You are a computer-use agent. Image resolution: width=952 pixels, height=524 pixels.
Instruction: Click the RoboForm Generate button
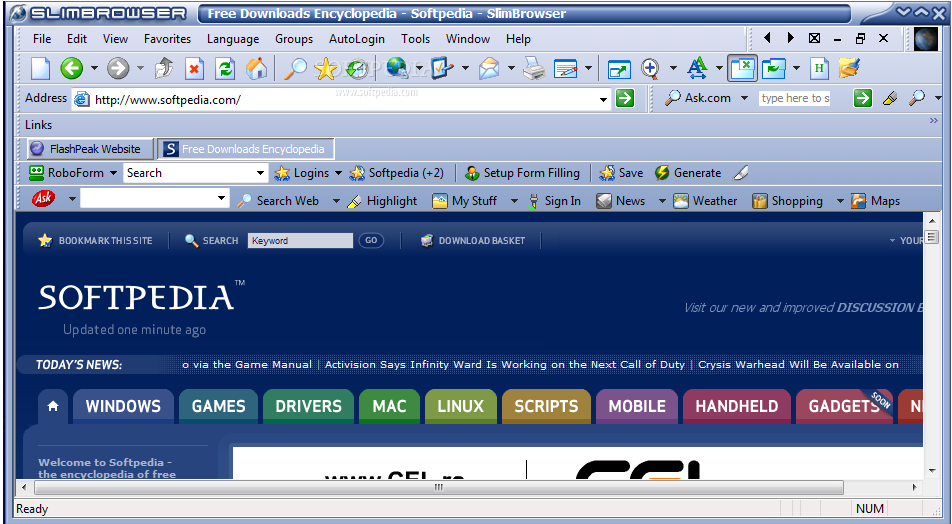[688, 173]
